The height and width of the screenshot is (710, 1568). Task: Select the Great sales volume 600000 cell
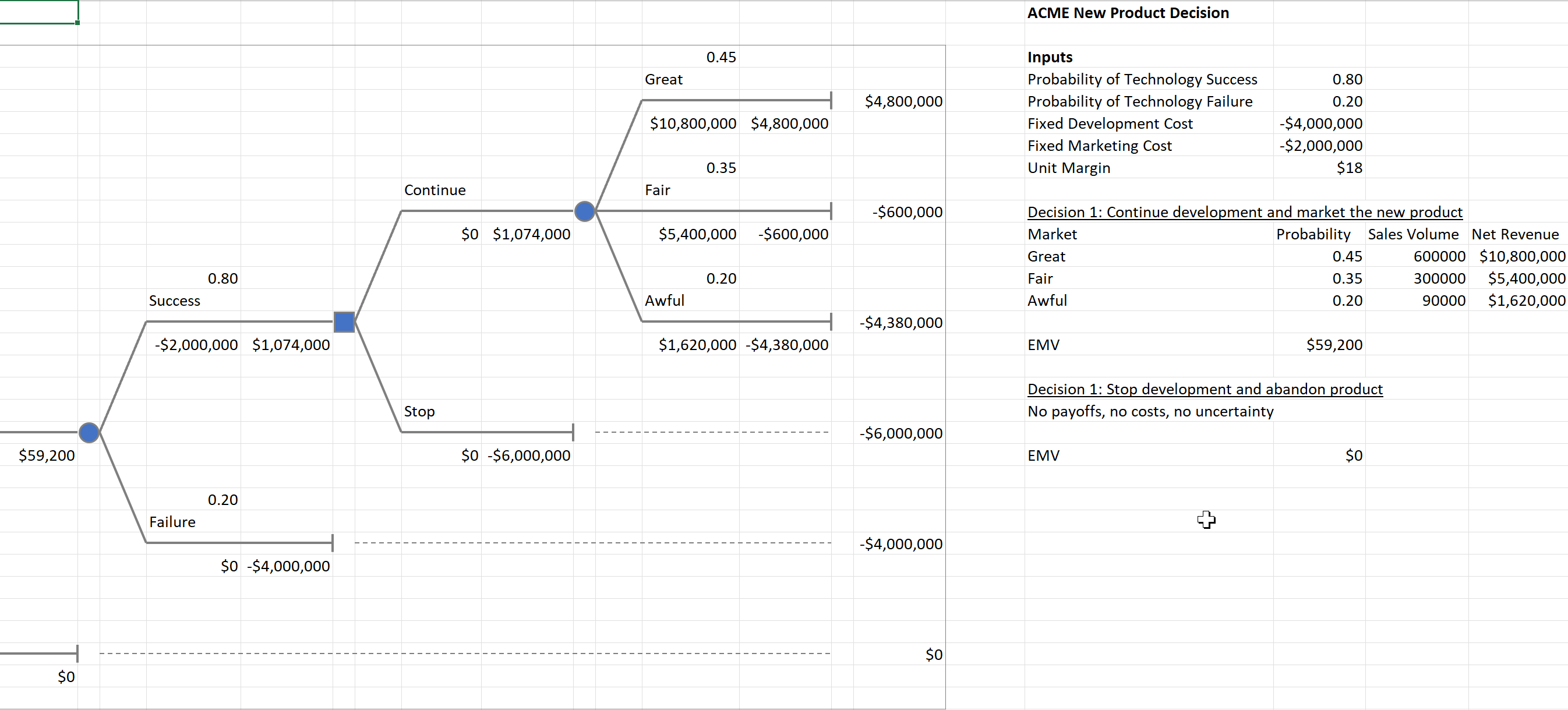[x=1440, y=256]
